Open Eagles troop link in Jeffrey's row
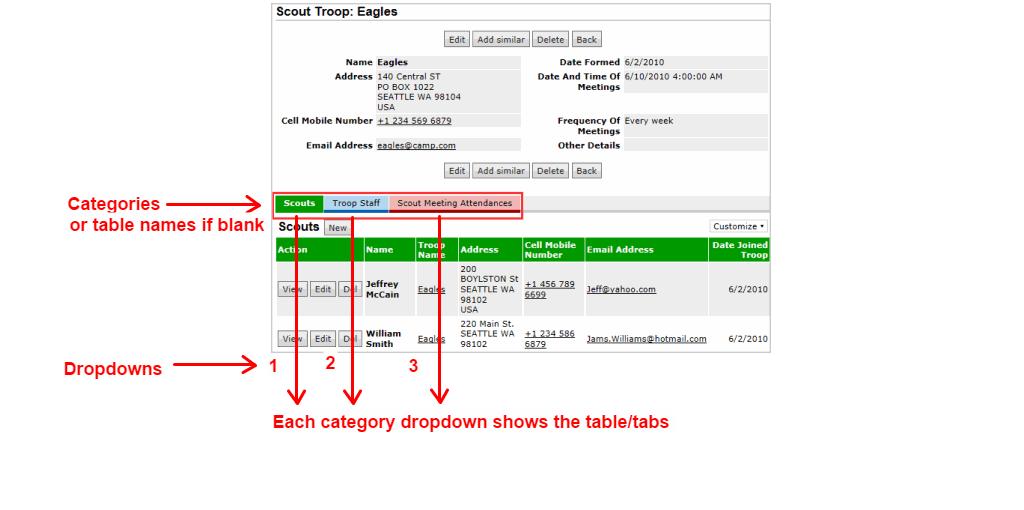1024x510 pixels. coord(431,289)
